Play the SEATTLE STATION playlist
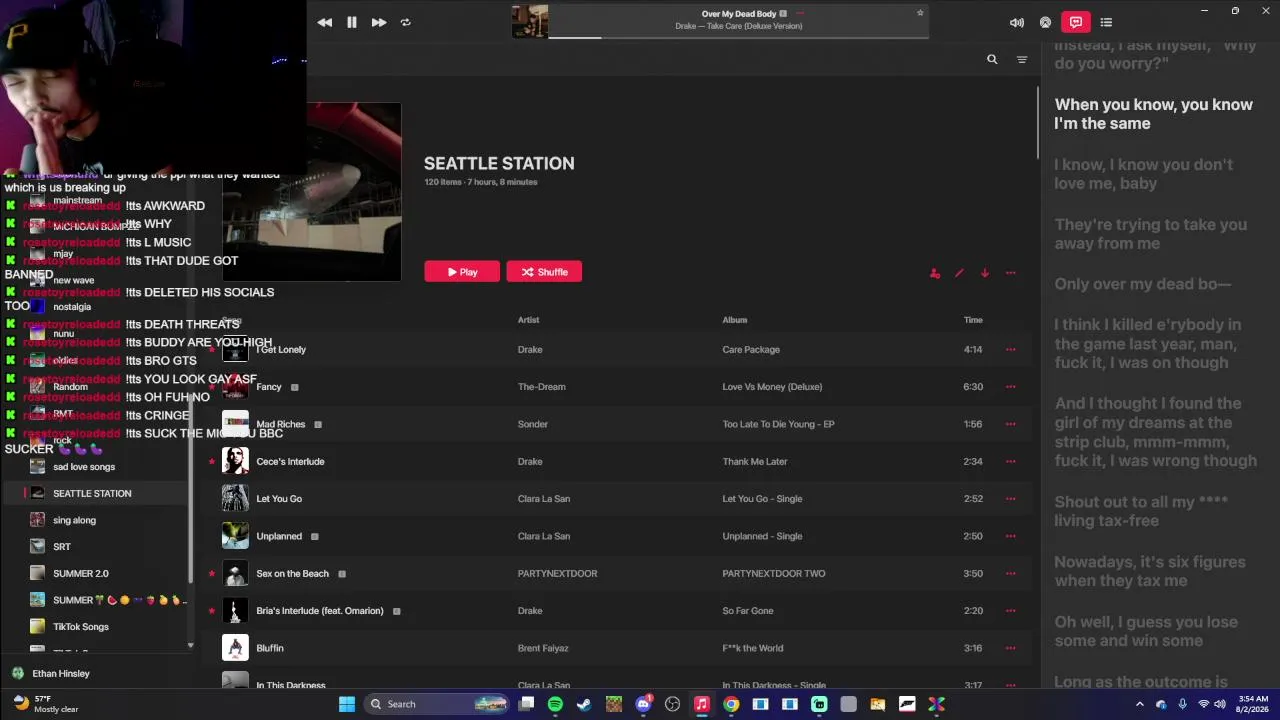 click(462, 272)
